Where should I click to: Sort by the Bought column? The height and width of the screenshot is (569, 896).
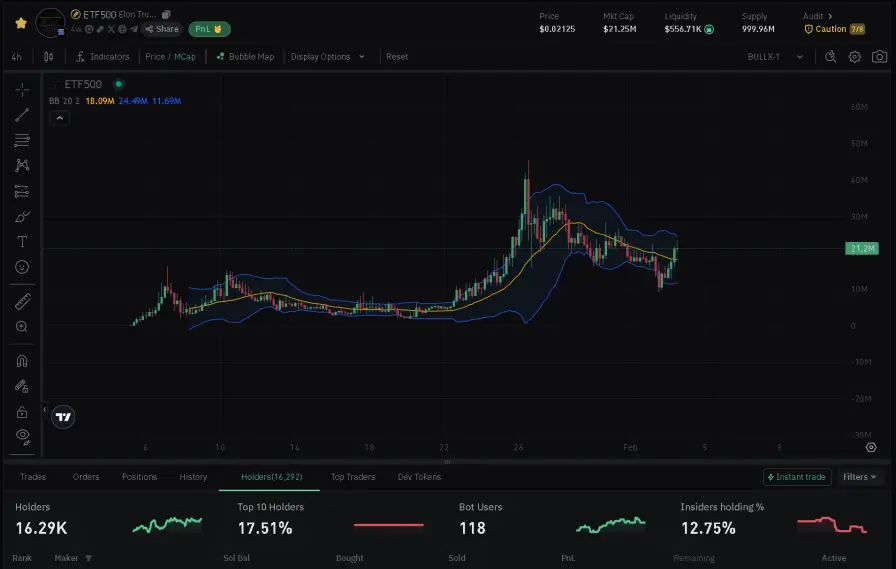[350, 558]
